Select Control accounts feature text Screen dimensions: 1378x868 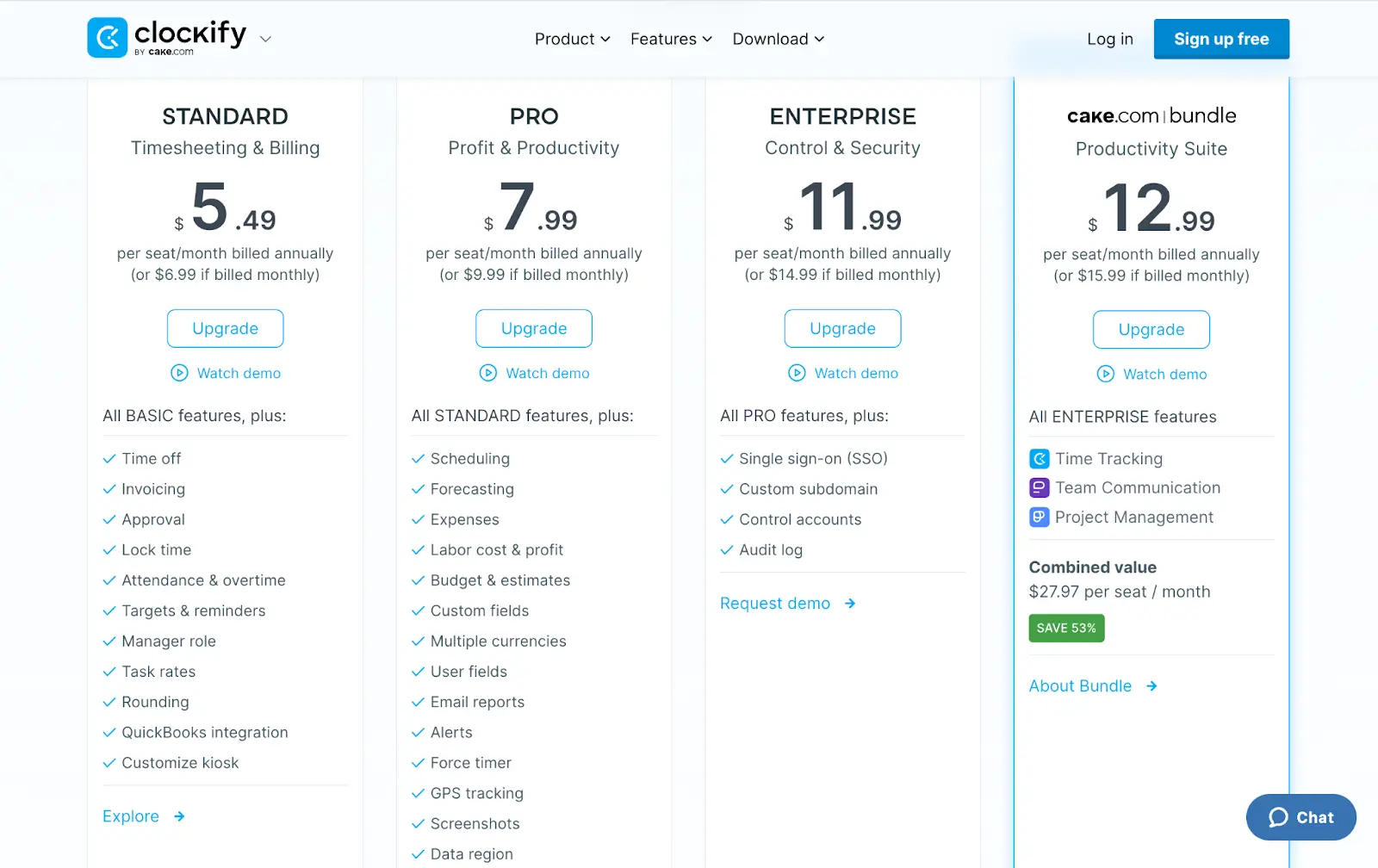(x=800, y=520)
